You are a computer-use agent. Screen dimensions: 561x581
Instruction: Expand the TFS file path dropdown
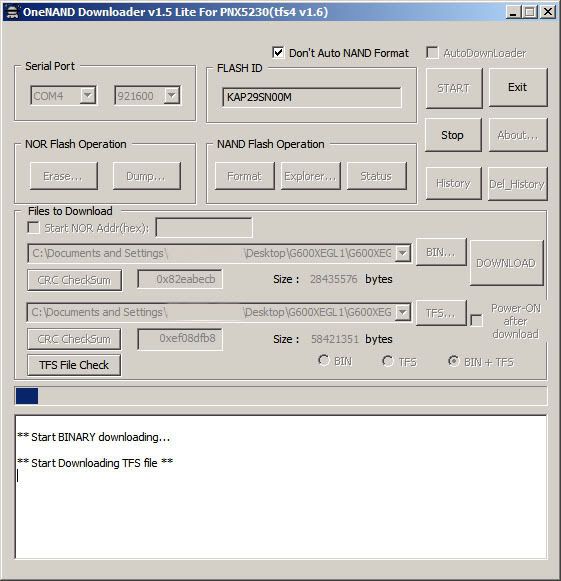click(x=402, y=312)
